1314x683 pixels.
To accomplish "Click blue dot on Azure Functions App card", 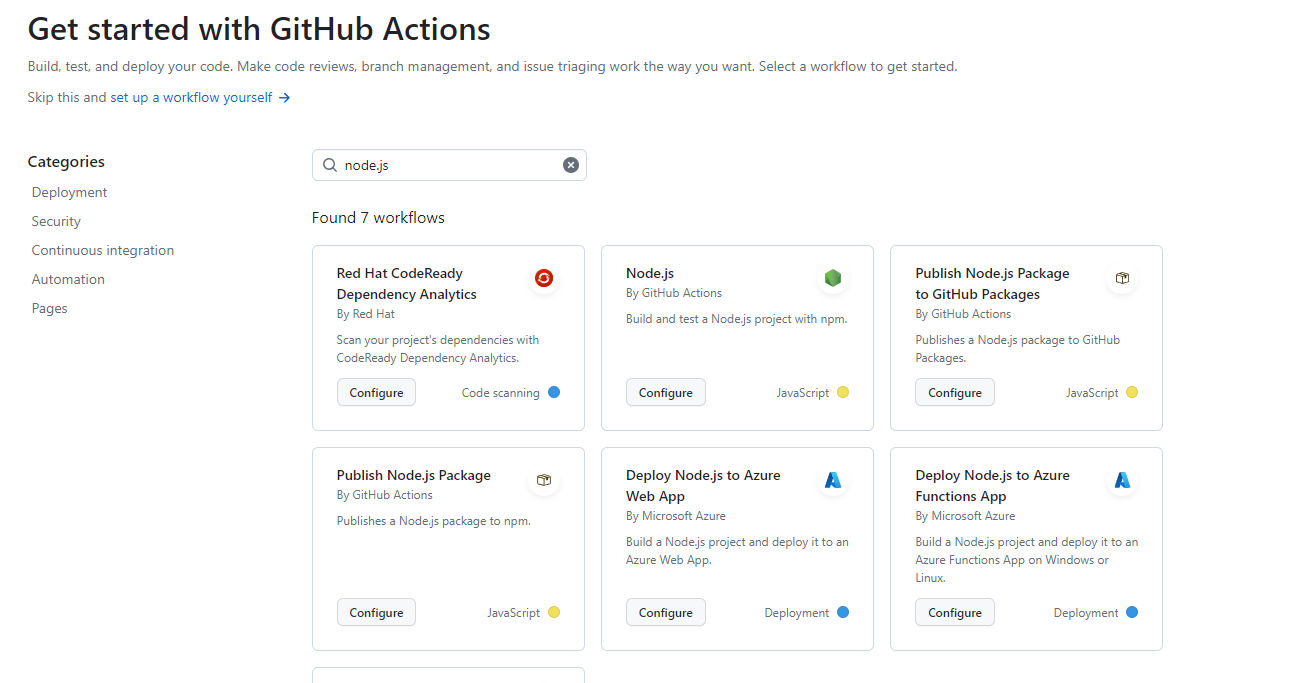I will click(1132, 612).
